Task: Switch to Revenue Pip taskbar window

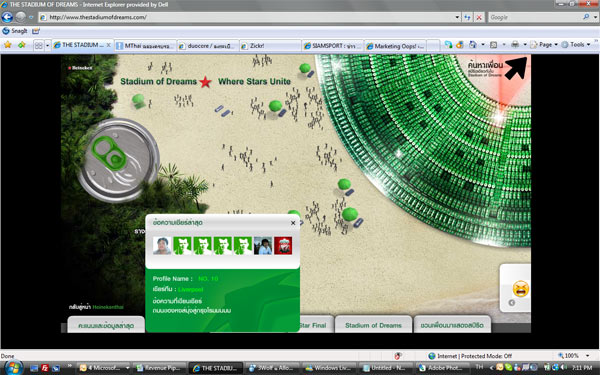Action: coord(160,368)
